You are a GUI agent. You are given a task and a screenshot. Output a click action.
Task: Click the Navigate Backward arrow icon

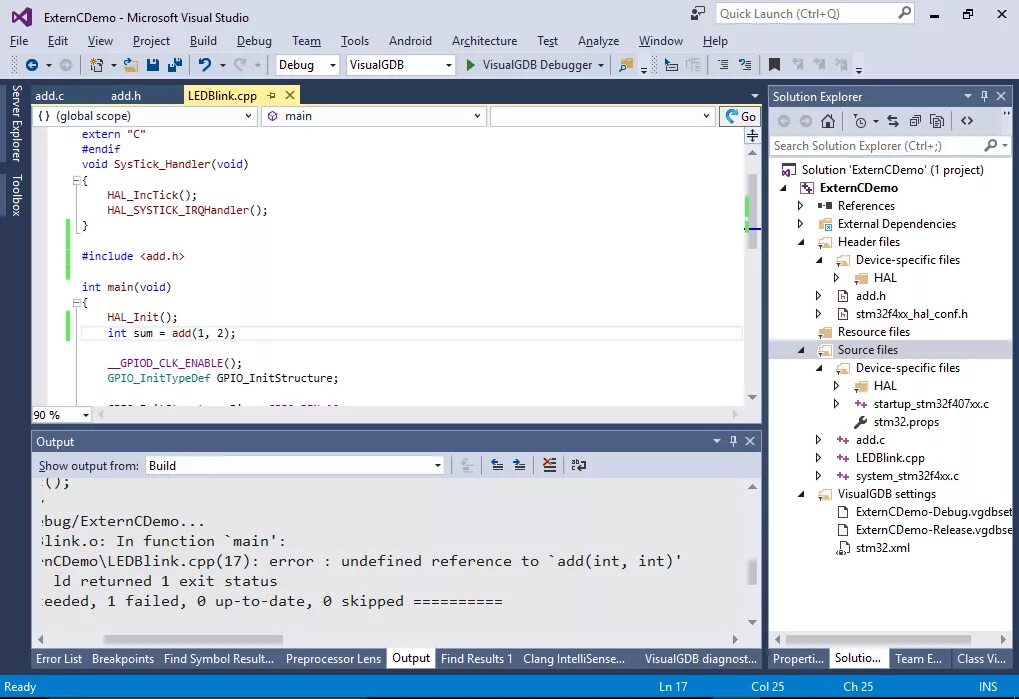click(31, 65)
